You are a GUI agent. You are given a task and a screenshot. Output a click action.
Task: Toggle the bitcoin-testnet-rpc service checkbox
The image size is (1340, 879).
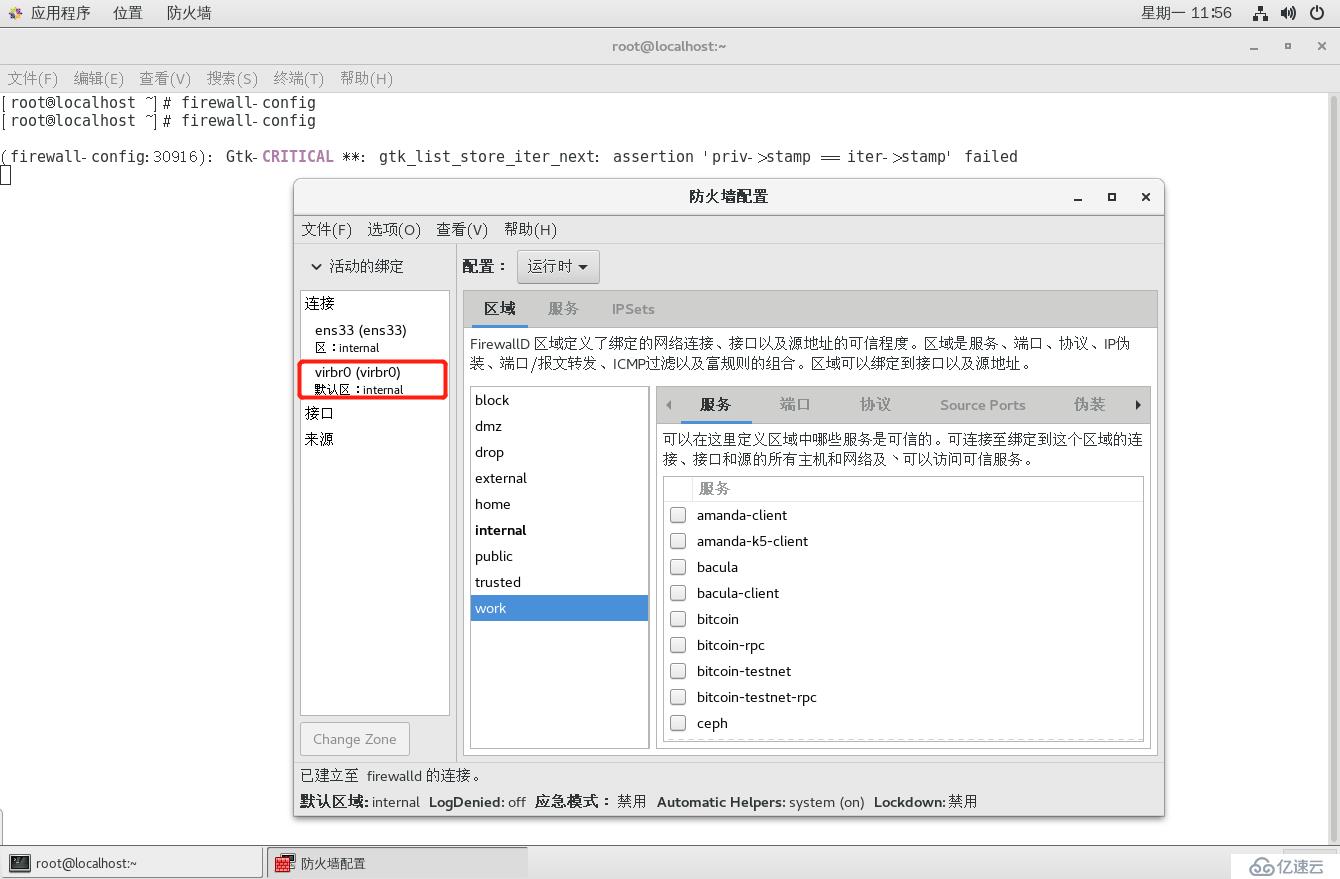[x=678, y=697]
